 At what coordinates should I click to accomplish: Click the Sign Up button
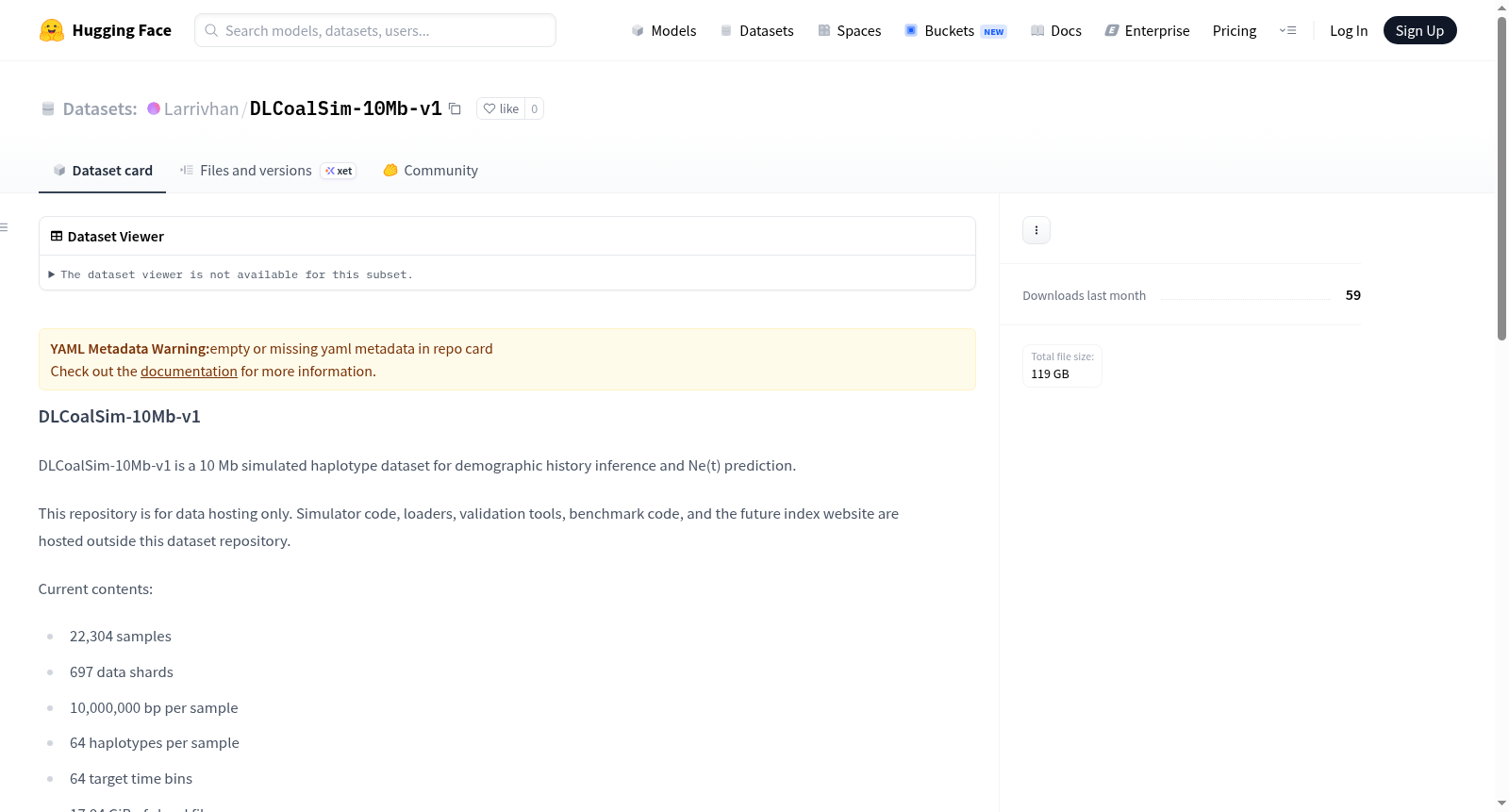point(1419,30)
